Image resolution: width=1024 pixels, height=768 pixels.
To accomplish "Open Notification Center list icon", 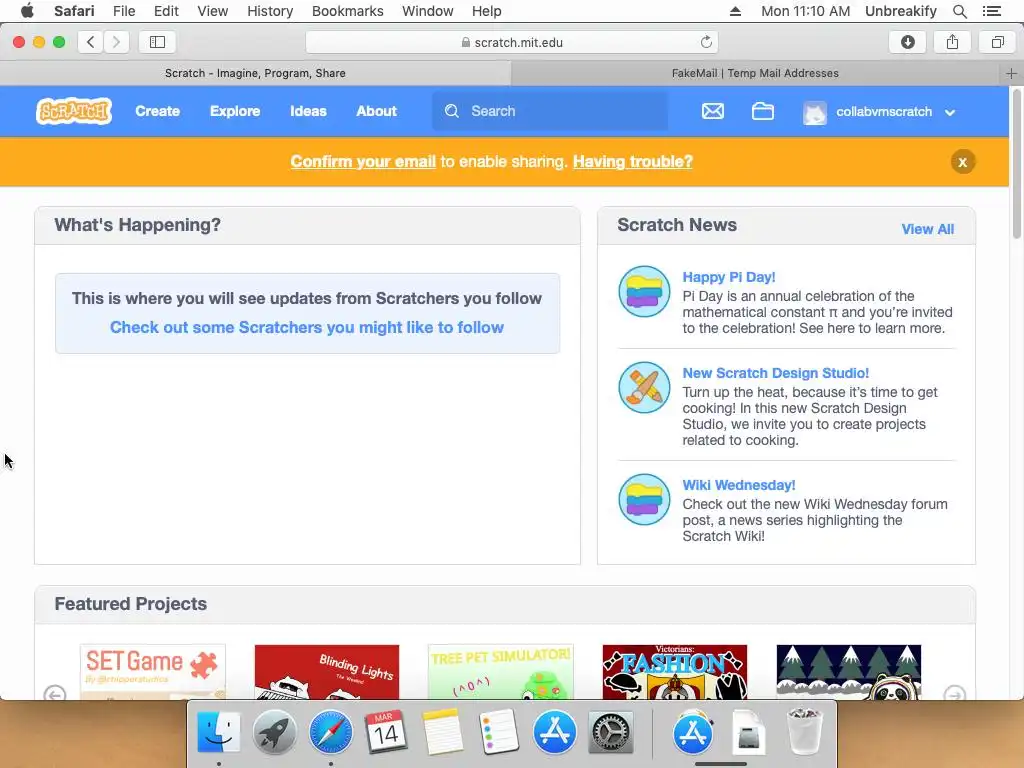I will [x=991, y=11].
